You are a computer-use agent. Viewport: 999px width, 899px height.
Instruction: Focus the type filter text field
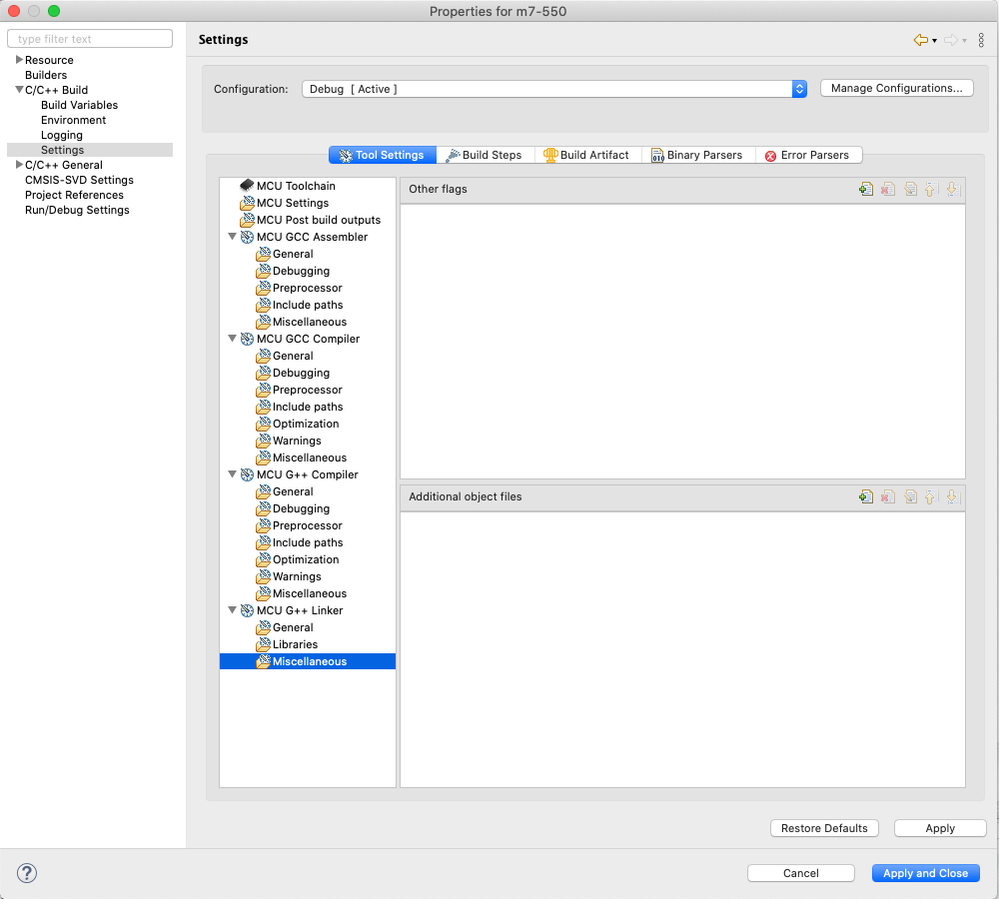point(90,39)
